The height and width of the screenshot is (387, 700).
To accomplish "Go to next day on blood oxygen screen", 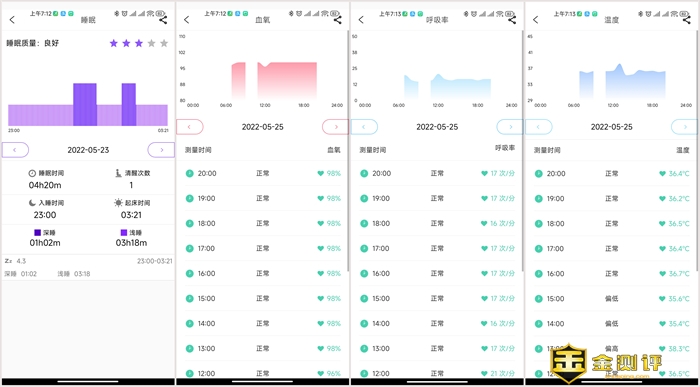I will click(x=335, y=127).
